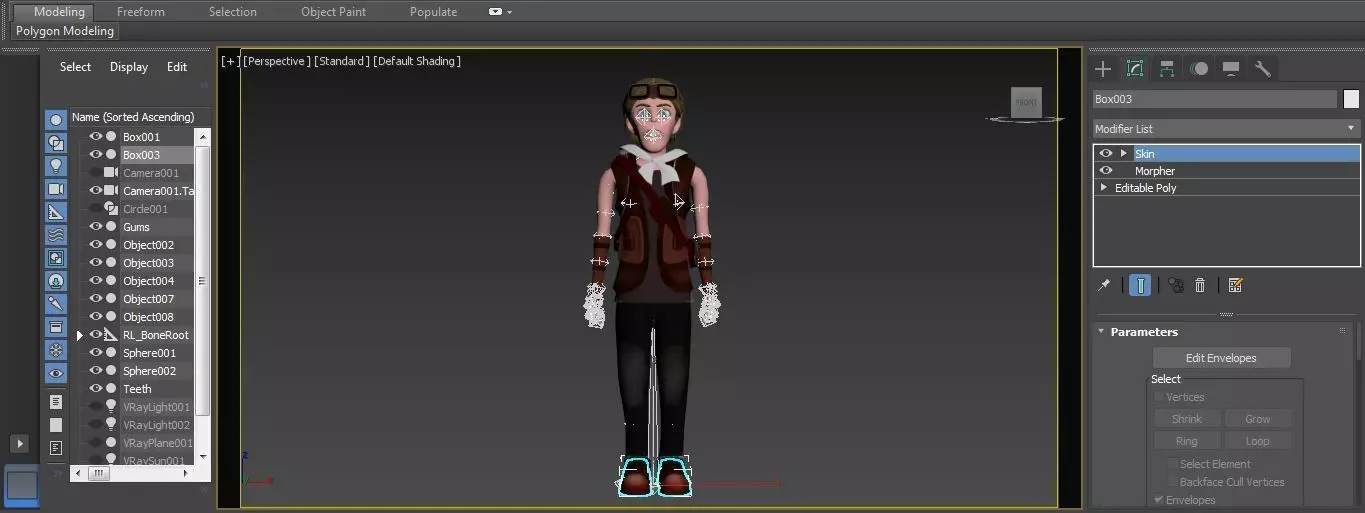Select Object004 in the Scene Explorer
The width and height of the screenshot is (1365, 513).
click(x=148, y=281)
